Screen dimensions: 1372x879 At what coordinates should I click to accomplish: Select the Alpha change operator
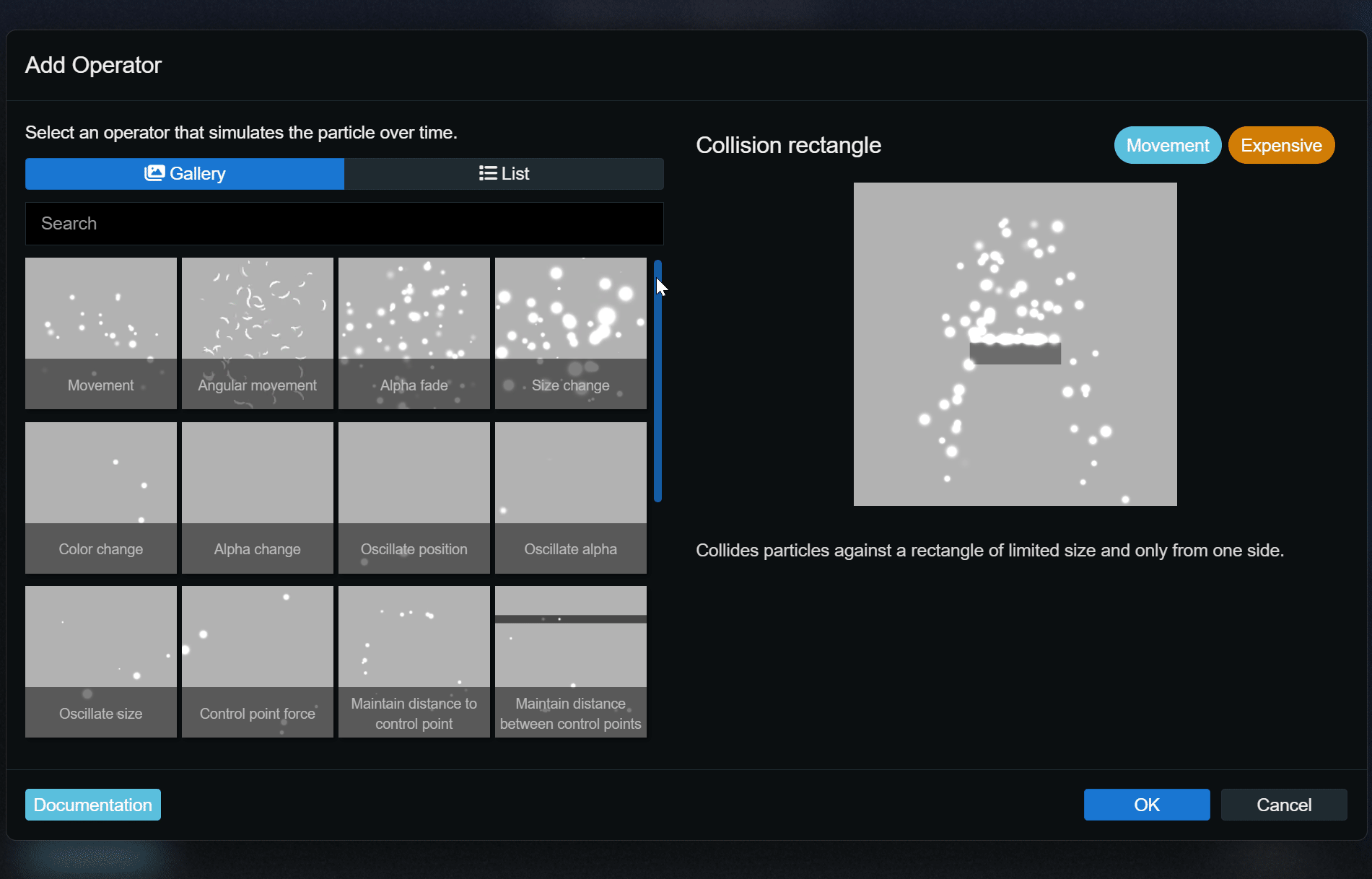pyautogui.click(x=258, y=497)
